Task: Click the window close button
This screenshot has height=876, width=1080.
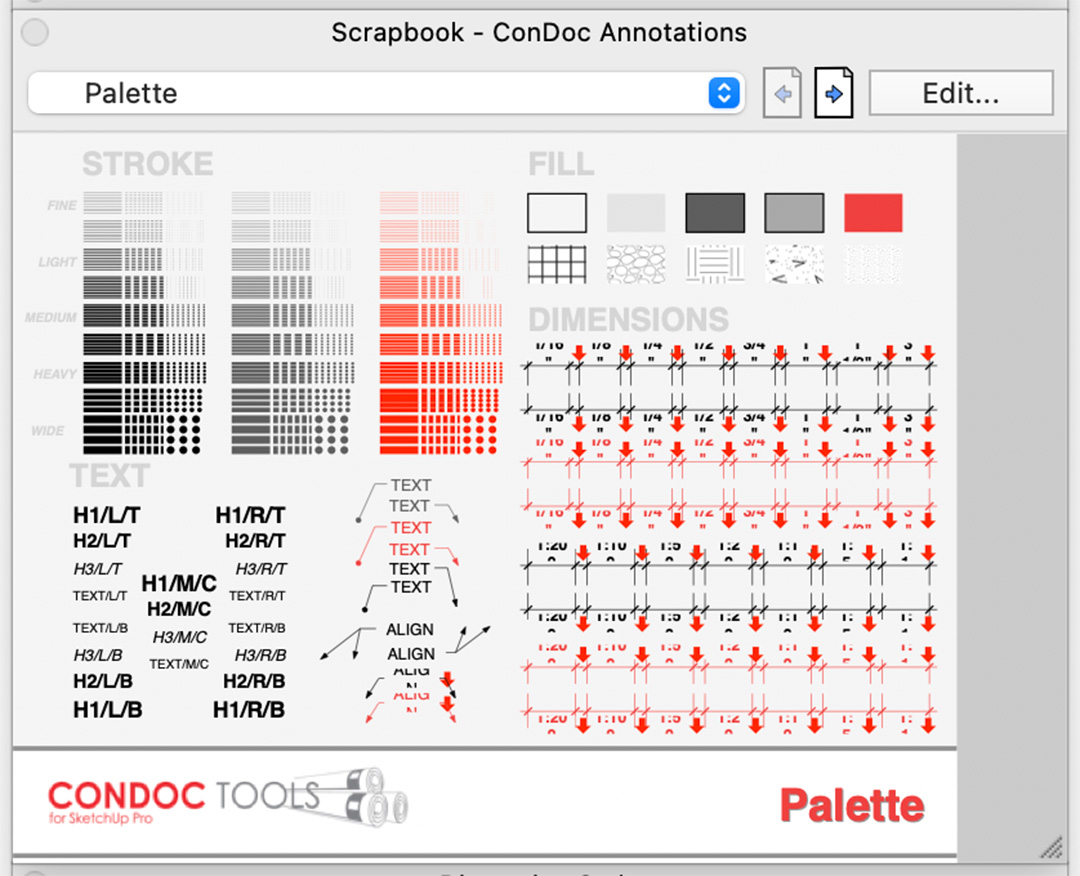Action: point(34,32)
